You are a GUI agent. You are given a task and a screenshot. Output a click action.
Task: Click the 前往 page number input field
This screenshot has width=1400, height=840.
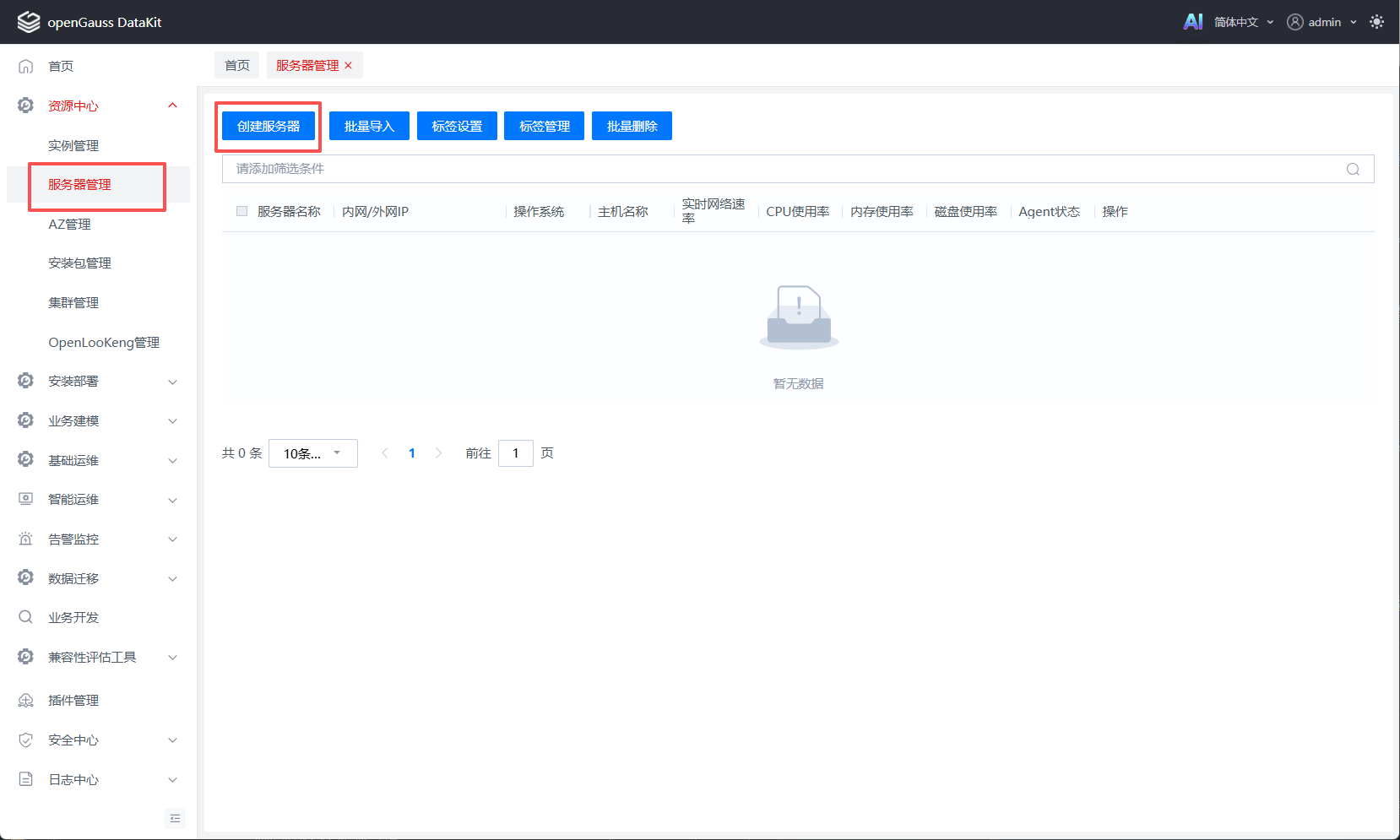coord(515,453)
